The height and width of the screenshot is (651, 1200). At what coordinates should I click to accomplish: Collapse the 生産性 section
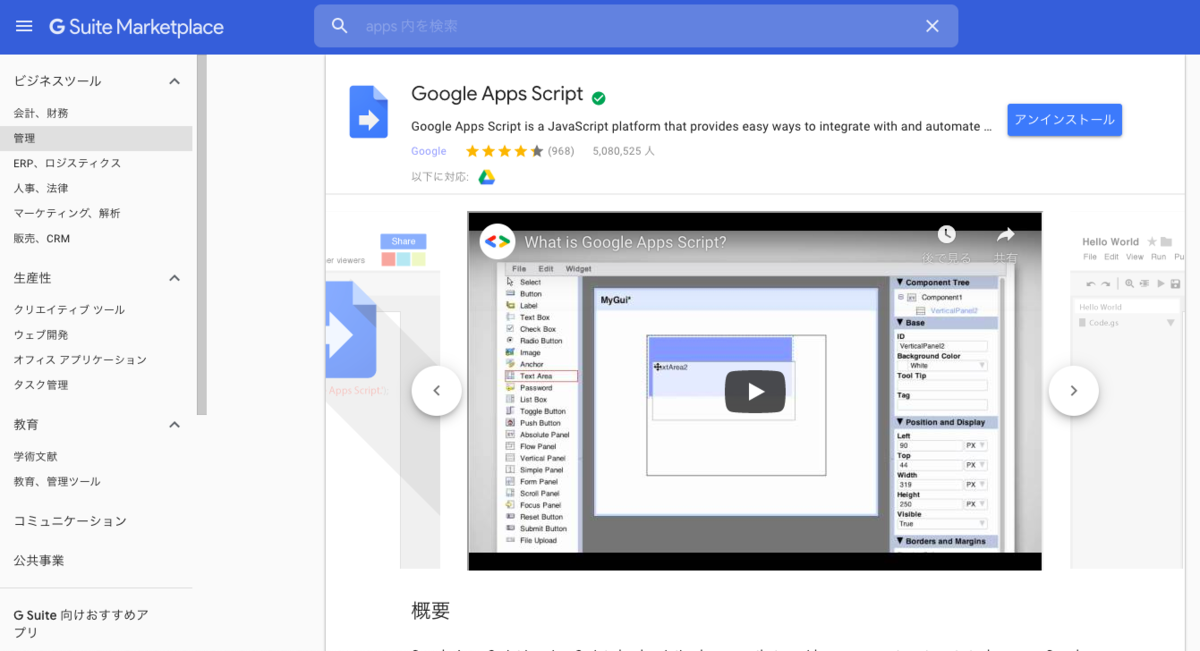(174, 277)
